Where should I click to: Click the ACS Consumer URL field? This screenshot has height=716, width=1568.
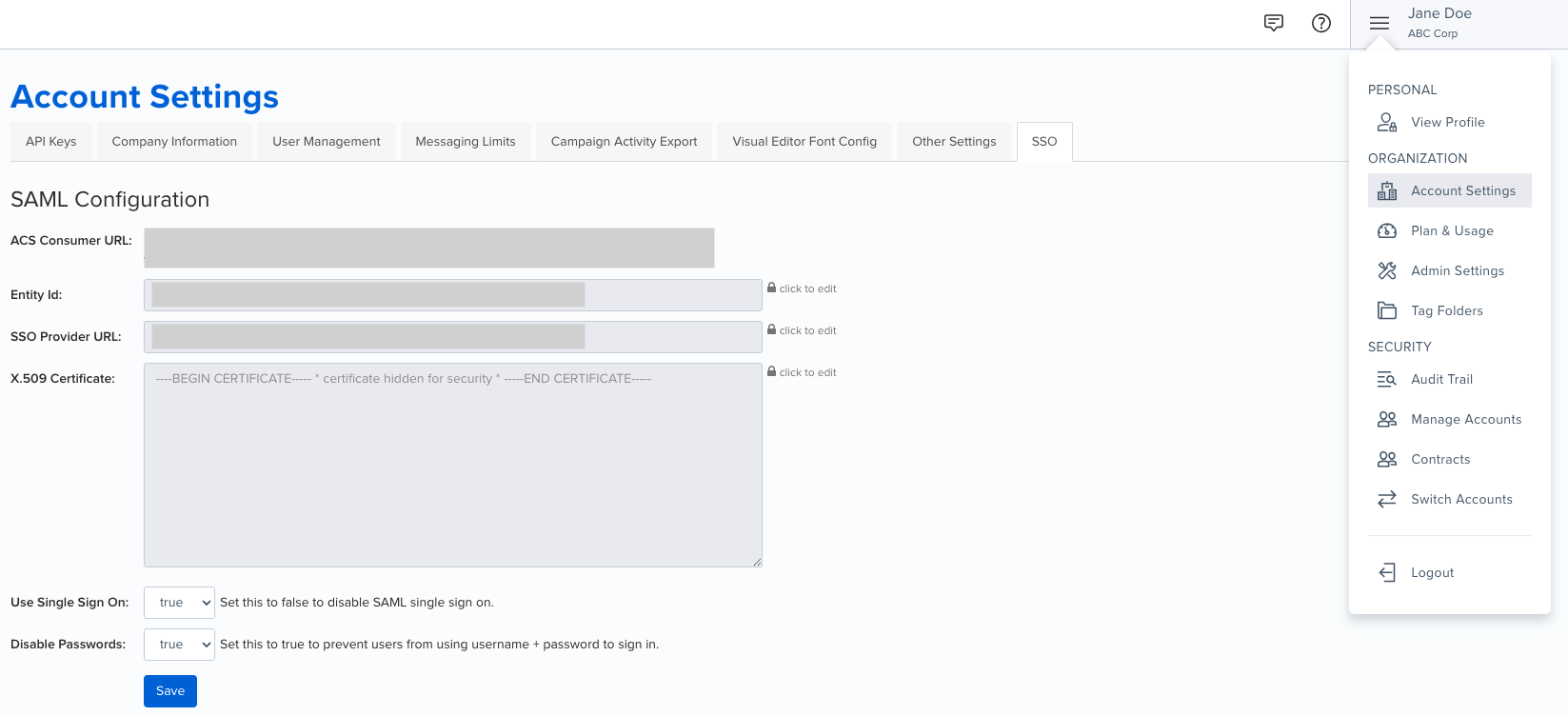pos(429,248)
